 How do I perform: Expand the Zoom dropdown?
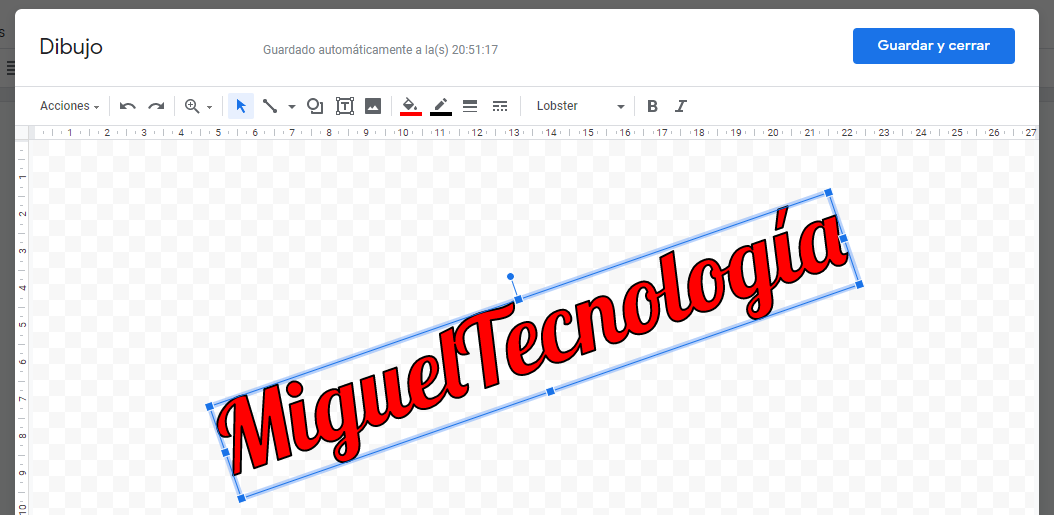click(x=198, y=106)
